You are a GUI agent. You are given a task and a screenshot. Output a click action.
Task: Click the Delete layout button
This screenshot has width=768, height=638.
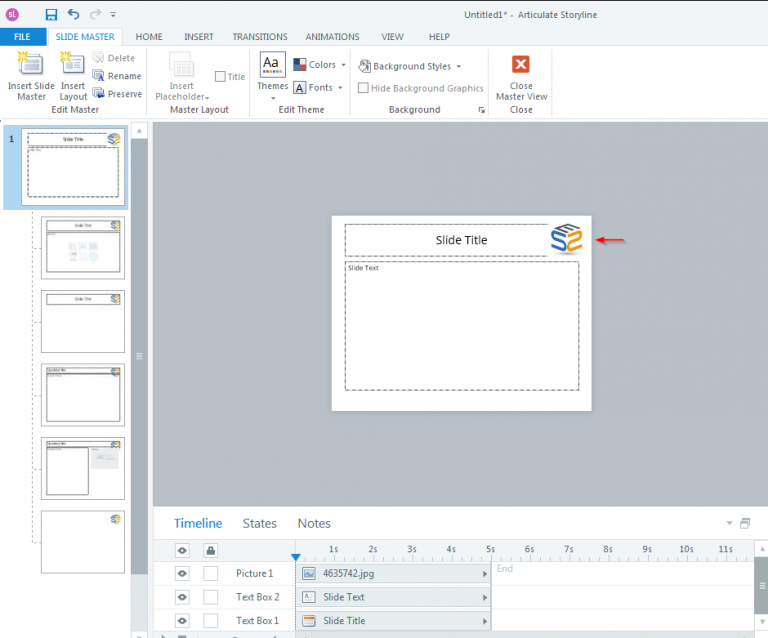tap(114, 58)
